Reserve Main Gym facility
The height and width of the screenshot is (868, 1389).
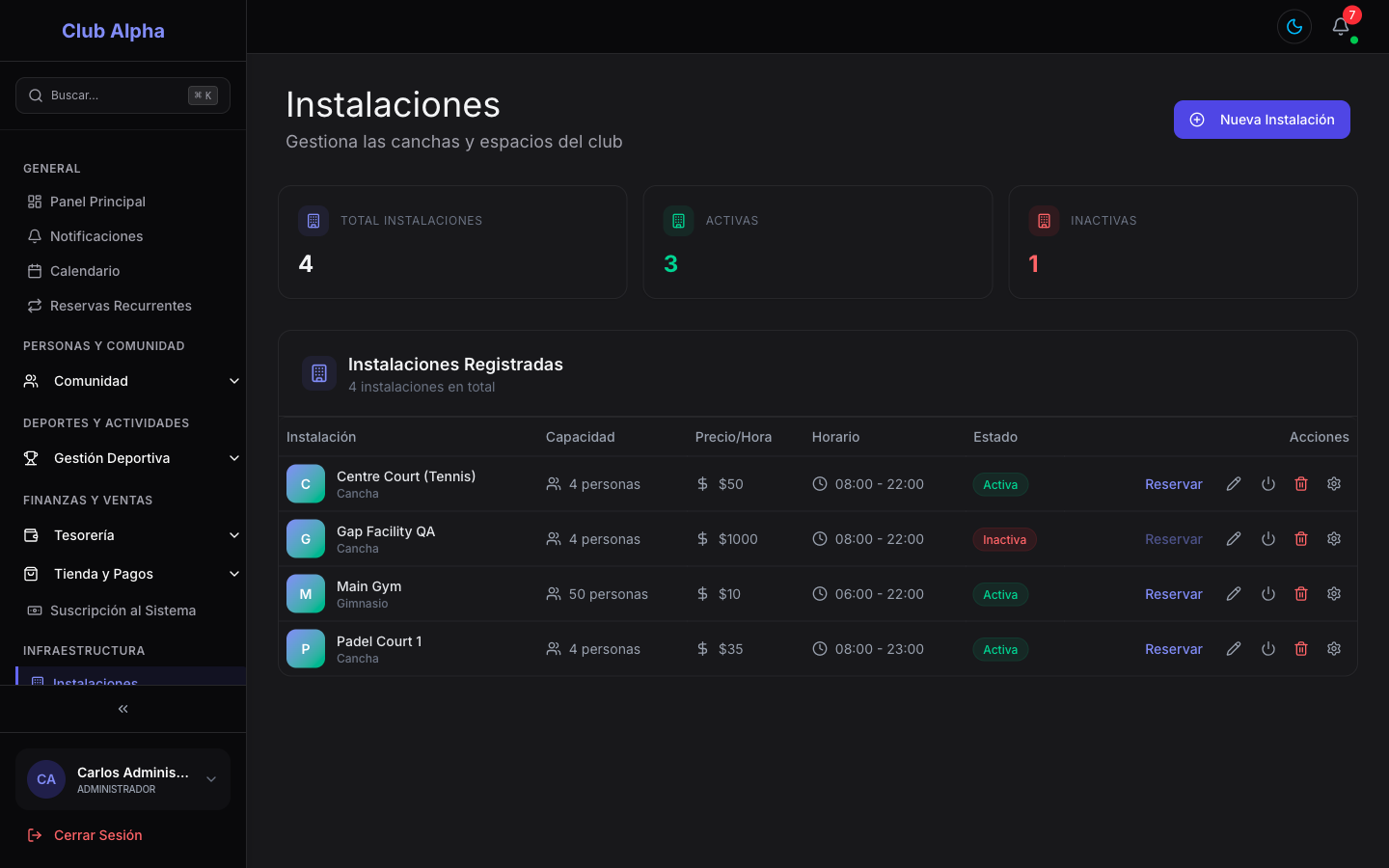point(1174,594)
